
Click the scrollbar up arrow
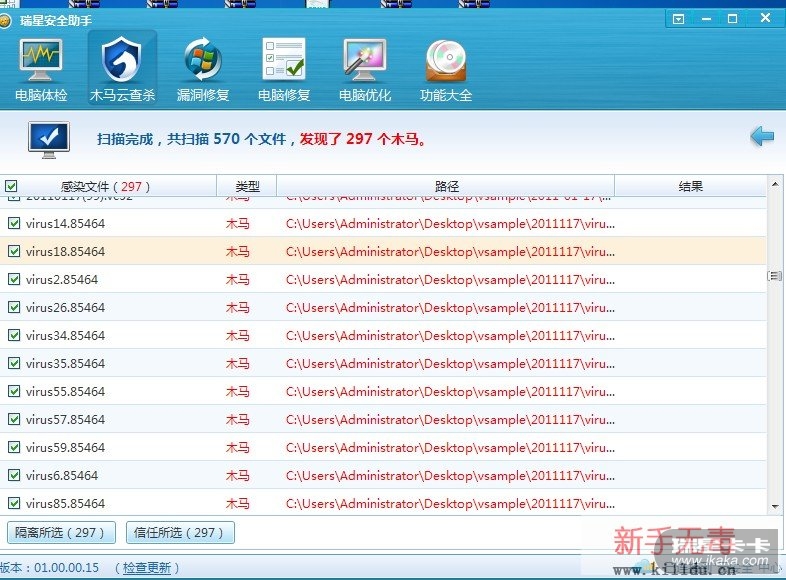775,184
